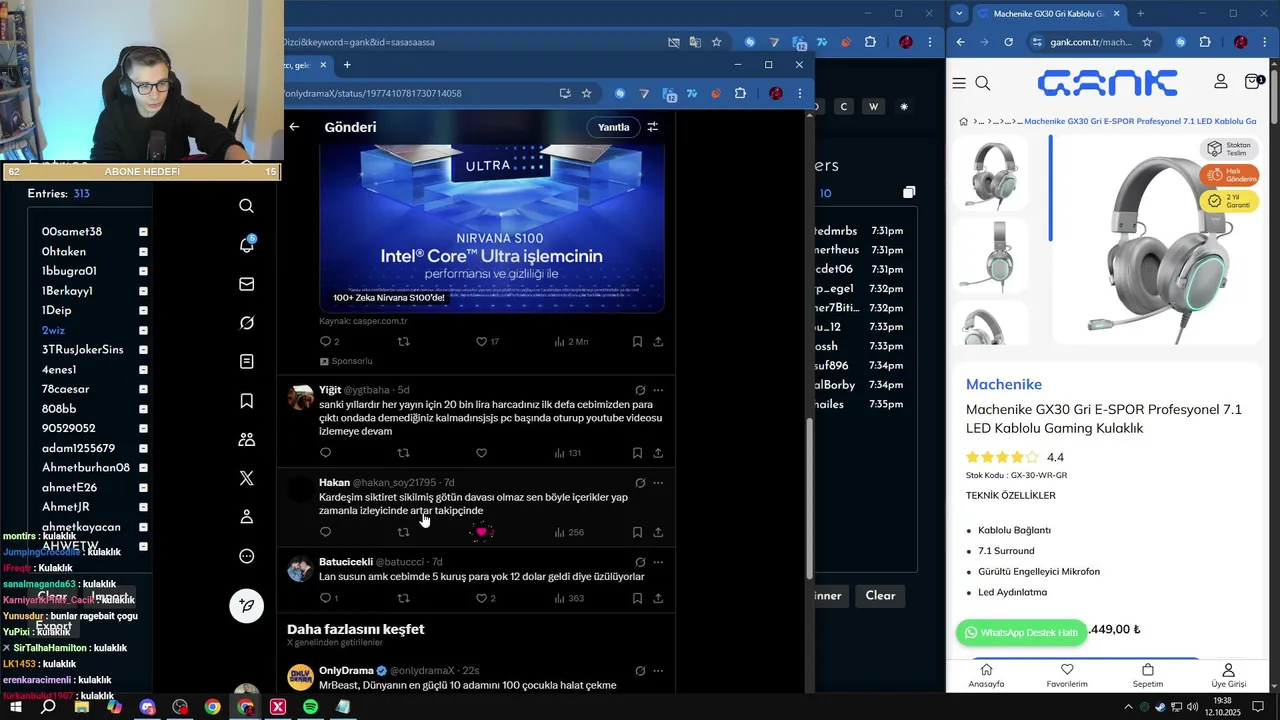Like Yiğit's comment

click(481, 452)
